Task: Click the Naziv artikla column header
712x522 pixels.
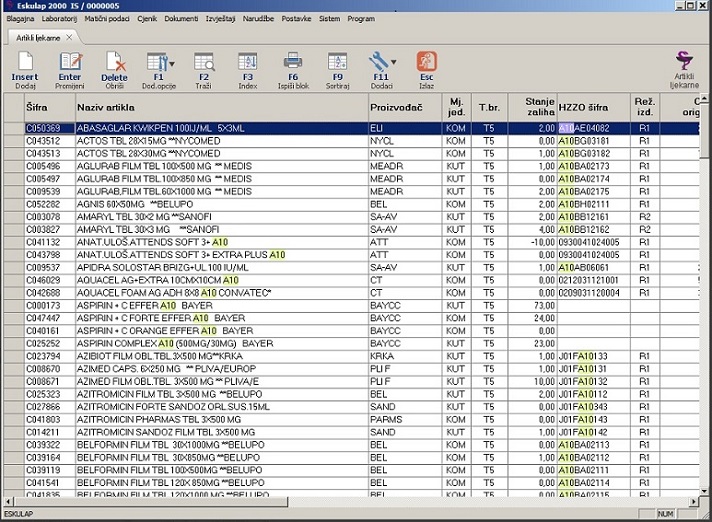Action: (x=222, y=108)
